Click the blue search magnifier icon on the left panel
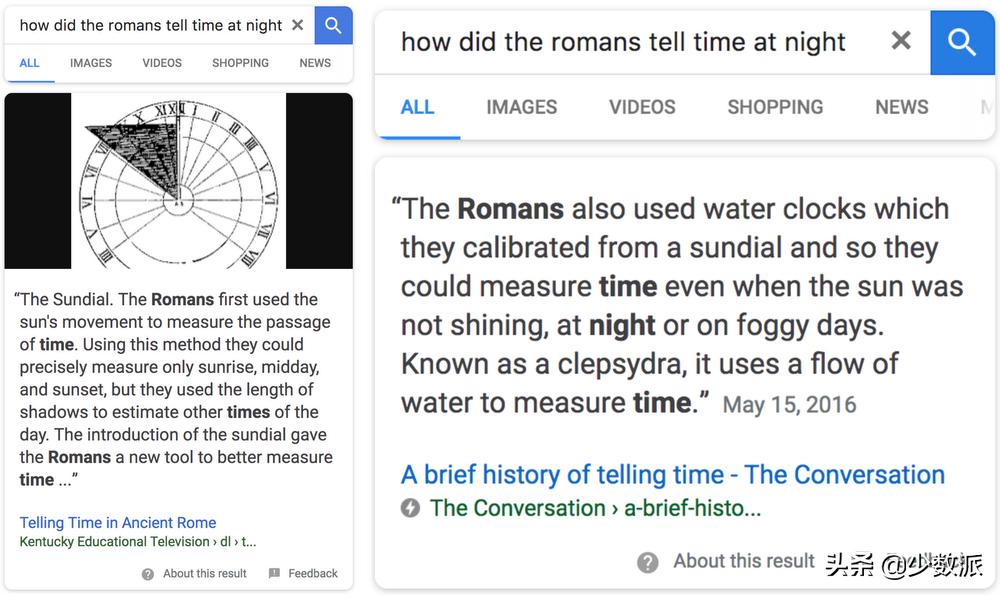The image size is (1000, 595). pyautogui.click(x=333, y=25)
